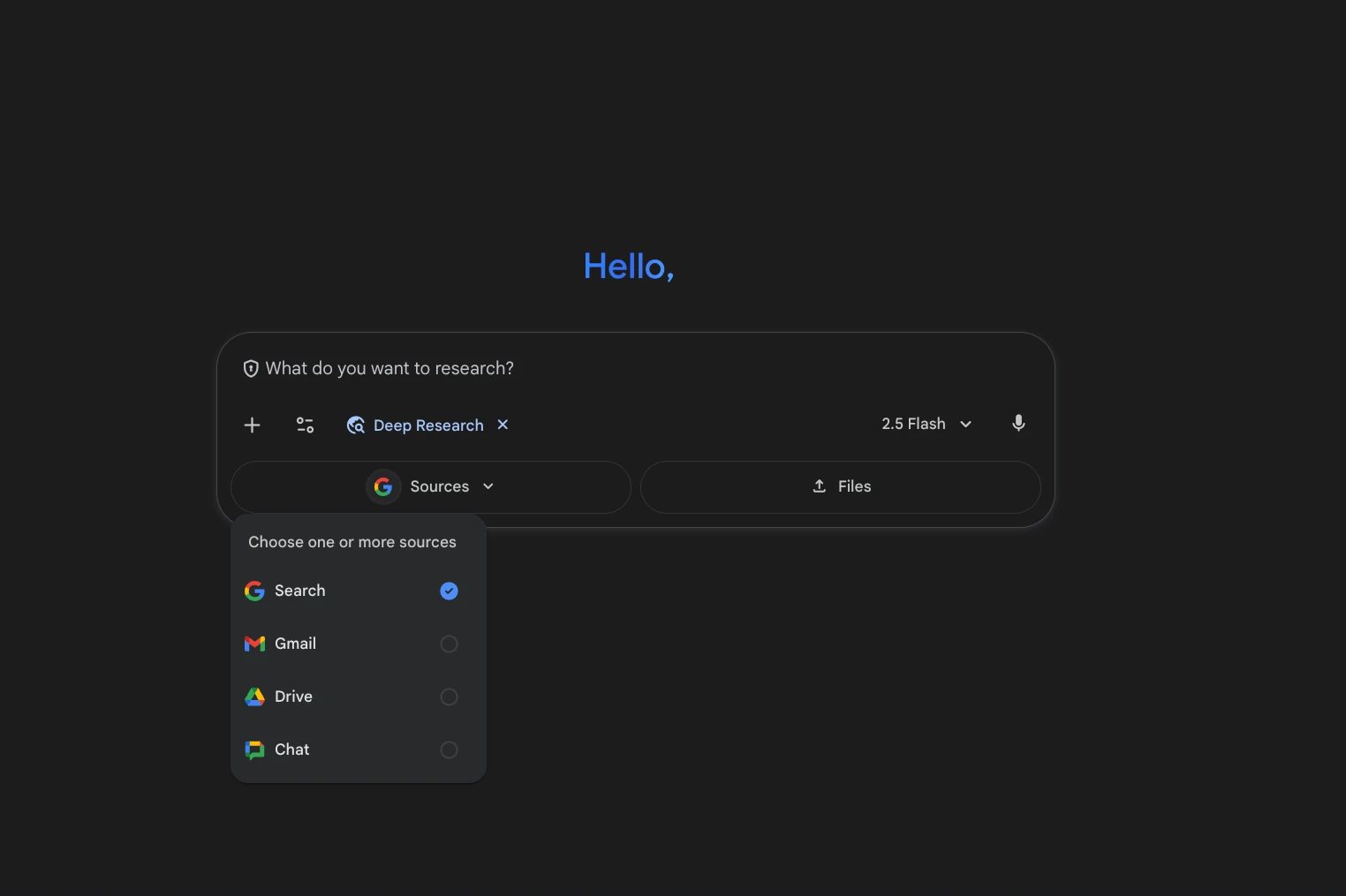
Task: Enable the Gmail source checkbox
Action: pos(449,644)
